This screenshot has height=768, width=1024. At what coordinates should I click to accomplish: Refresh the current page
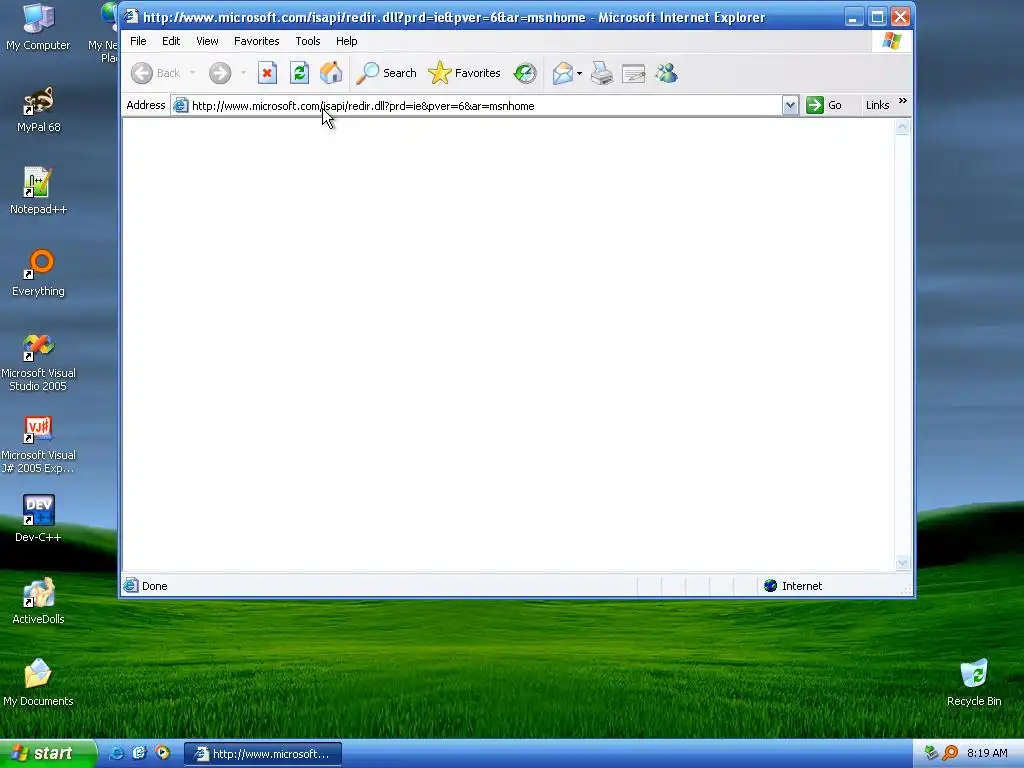tap(299, 73)
